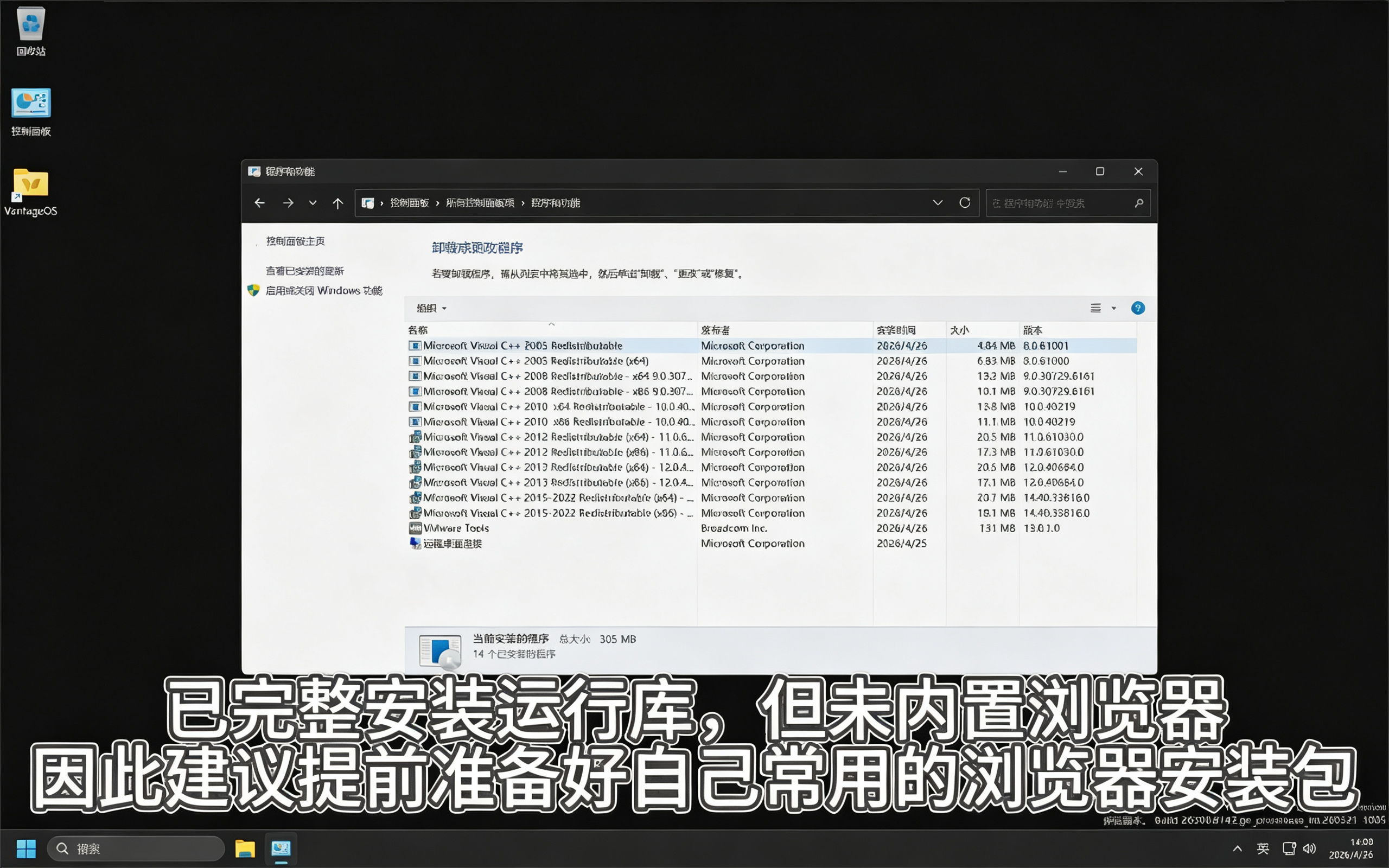The image size is (1389, 868).
Task: Select Visual C++ 2012 Redistributable (x86)
Action: click(x=771, y=452)
